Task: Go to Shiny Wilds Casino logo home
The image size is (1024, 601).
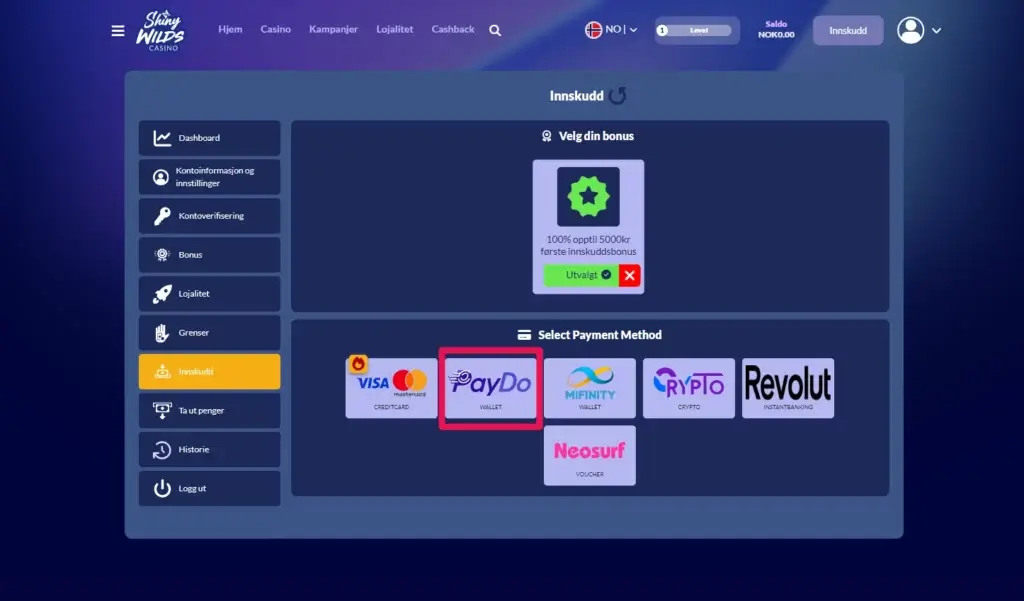Action: [160, 30]
